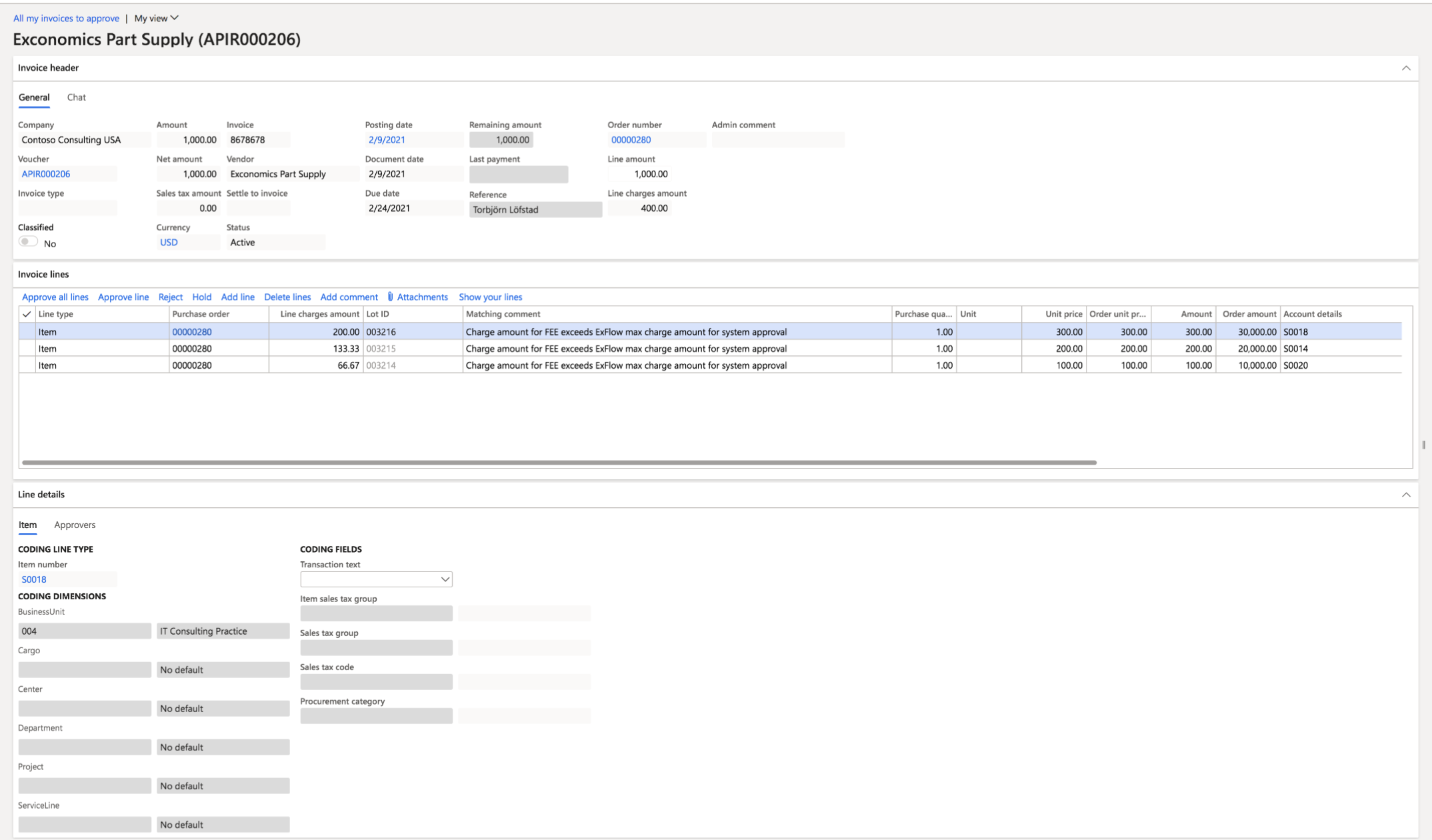1432x840 pixels.
Task: Click the Reject action
Action: coord(171,297)
